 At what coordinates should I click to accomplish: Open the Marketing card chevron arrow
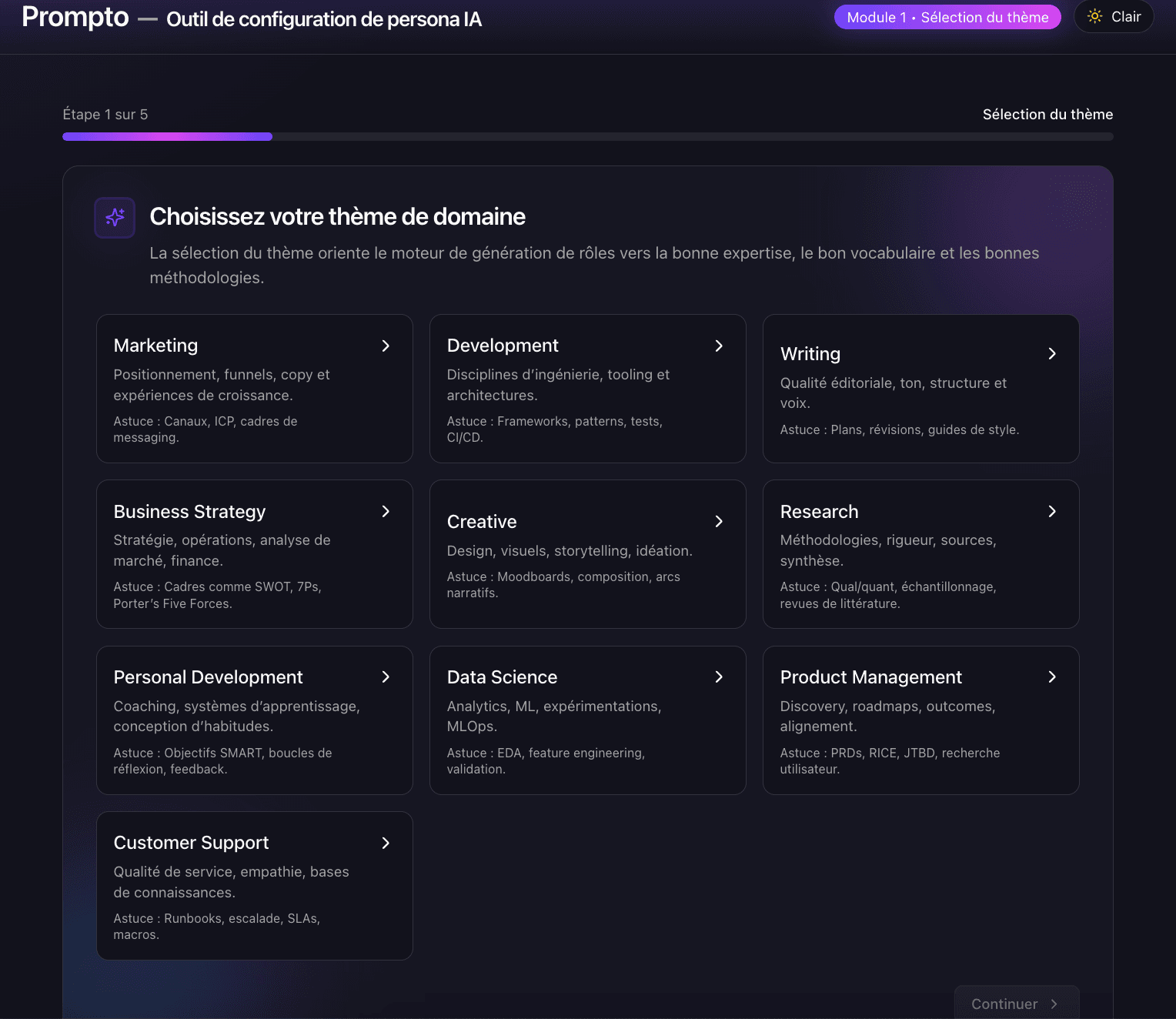(x=386, y=346)
